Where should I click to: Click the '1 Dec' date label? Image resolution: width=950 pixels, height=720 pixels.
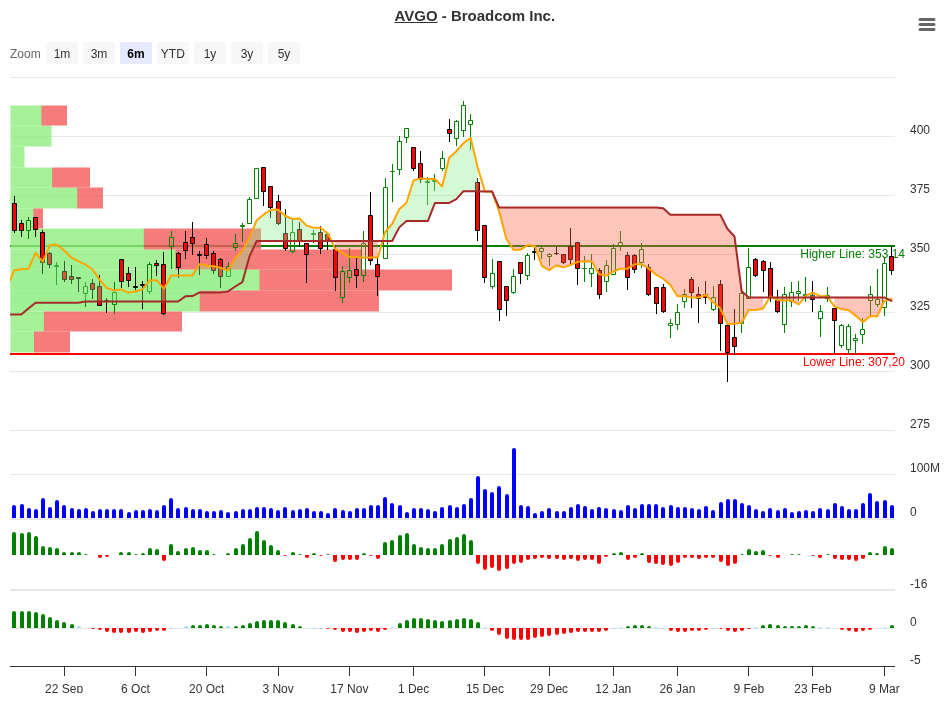413,688
